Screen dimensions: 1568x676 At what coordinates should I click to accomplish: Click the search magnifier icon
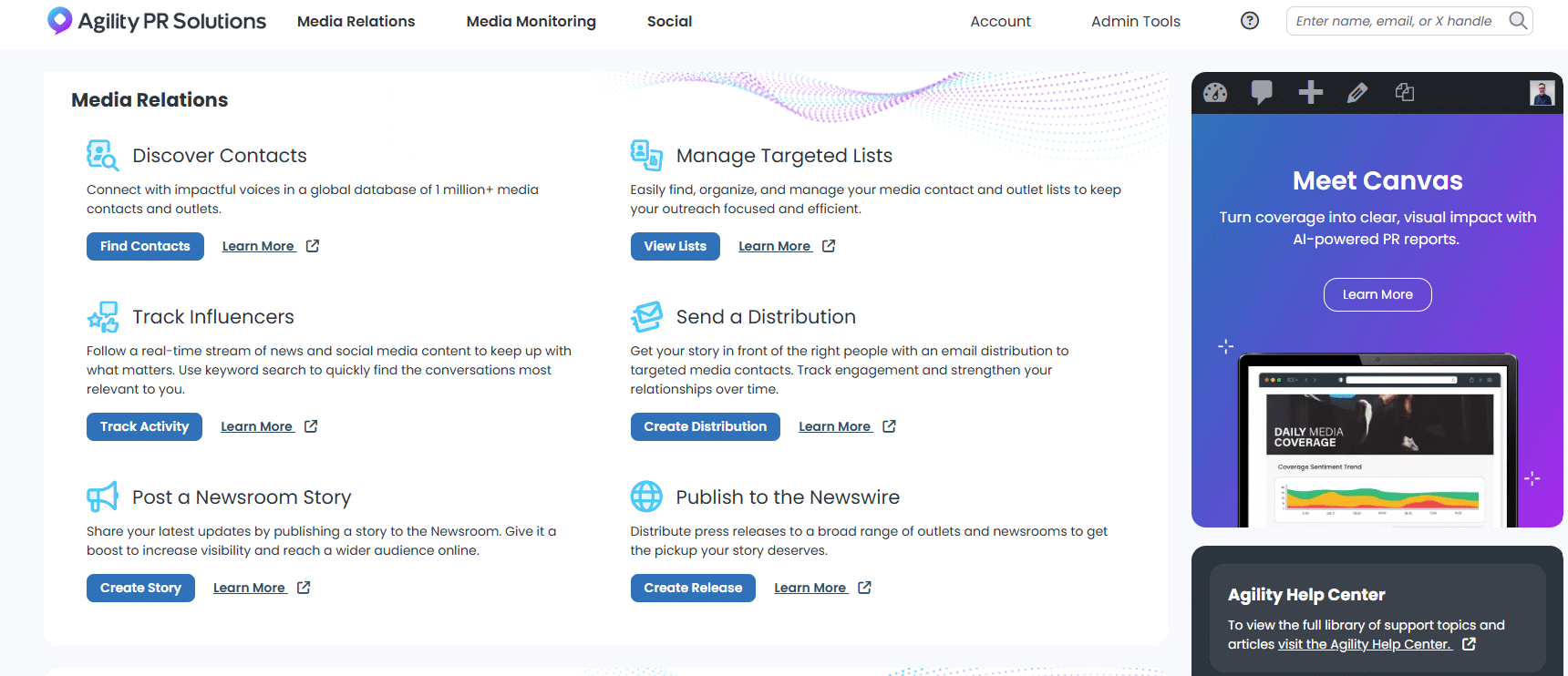point(1517,21)
